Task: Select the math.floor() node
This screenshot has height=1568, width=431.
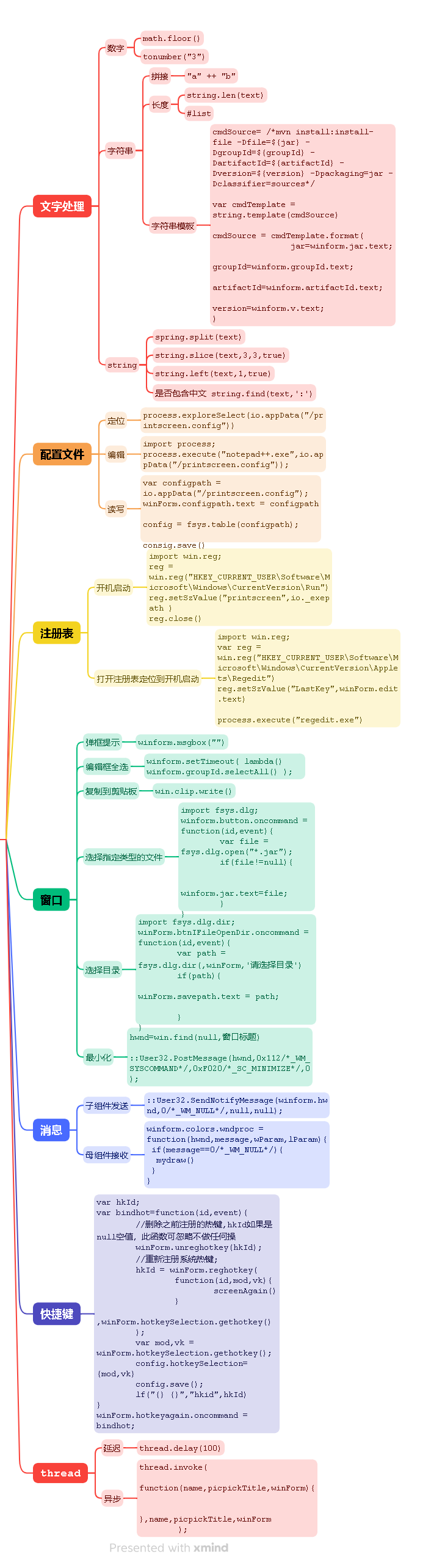Action: (172, 38)
